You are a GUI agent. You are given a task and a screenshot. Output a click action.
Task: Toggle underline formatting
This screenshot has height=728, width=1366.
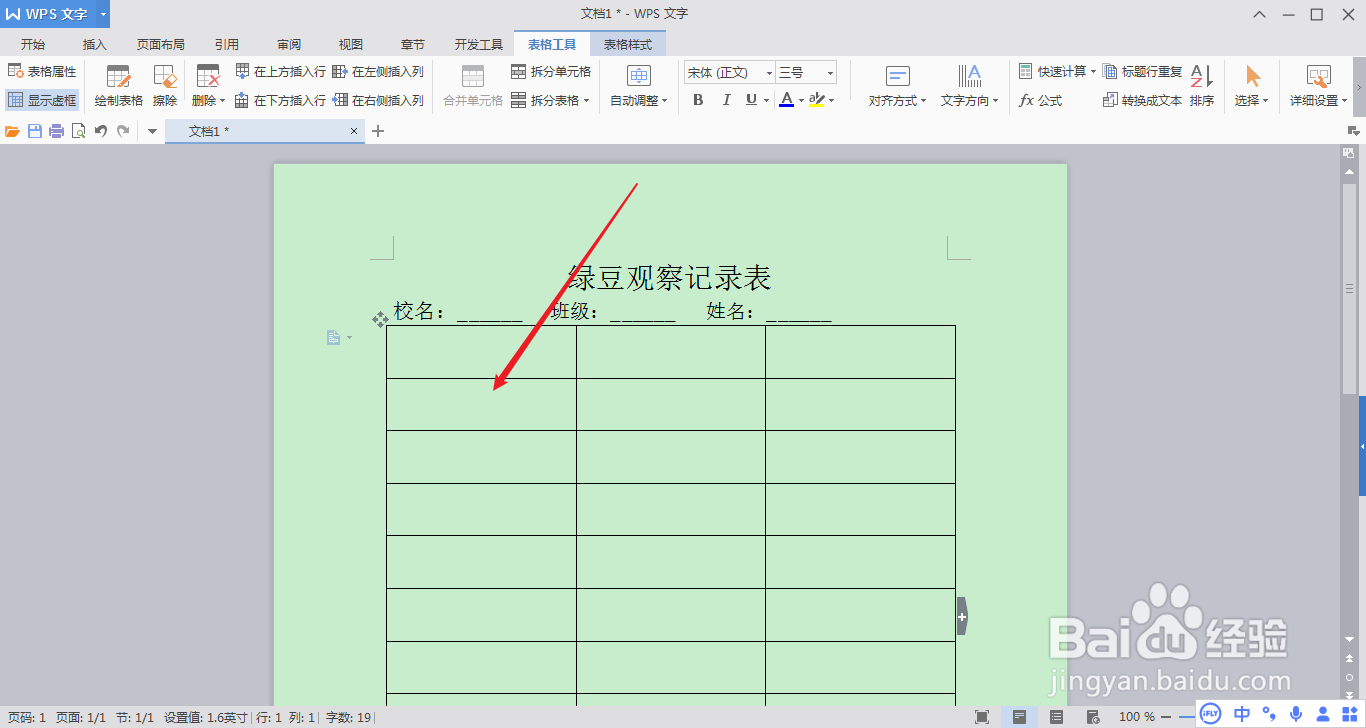click(x=751, y=100)
